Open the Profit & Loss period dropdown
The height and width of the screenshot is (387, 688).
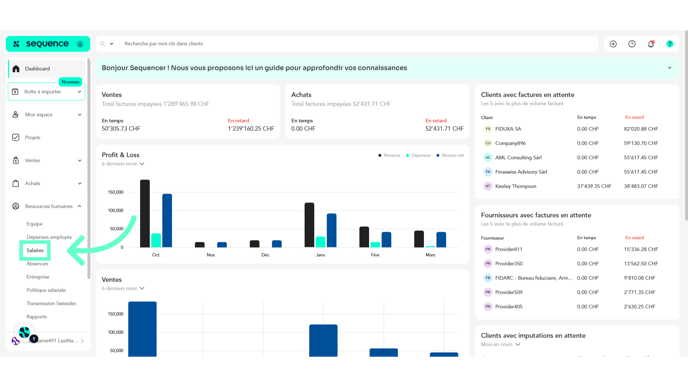tap(123, 164)
